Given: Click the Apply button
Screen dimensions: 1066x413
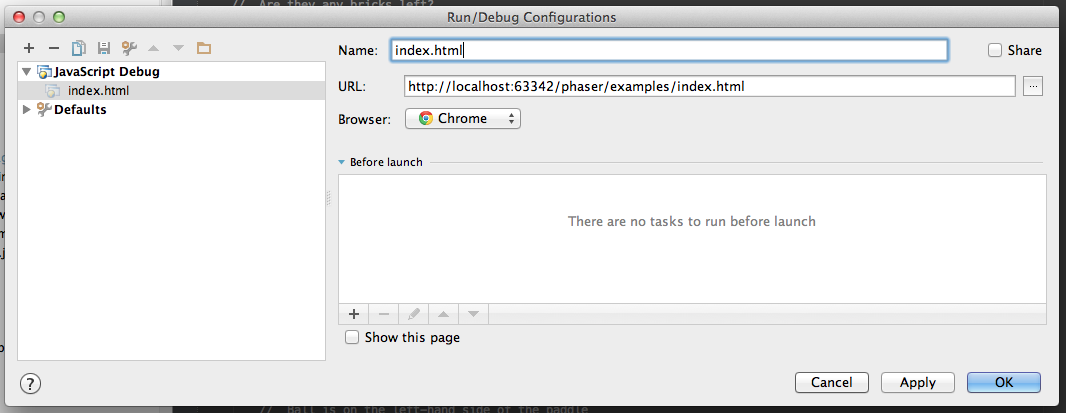Looking at the screenshot, I should click(918, 382).
